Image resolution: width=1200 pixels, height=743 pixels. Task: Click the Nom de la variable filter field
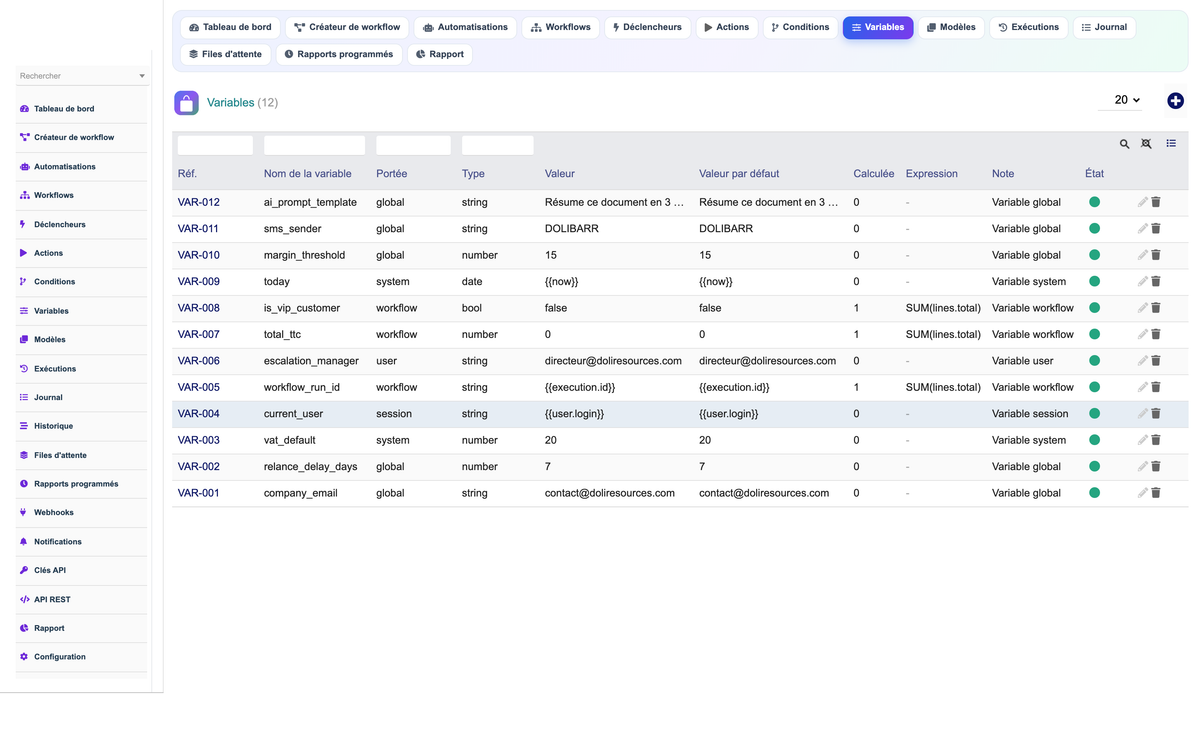point(314,145)
